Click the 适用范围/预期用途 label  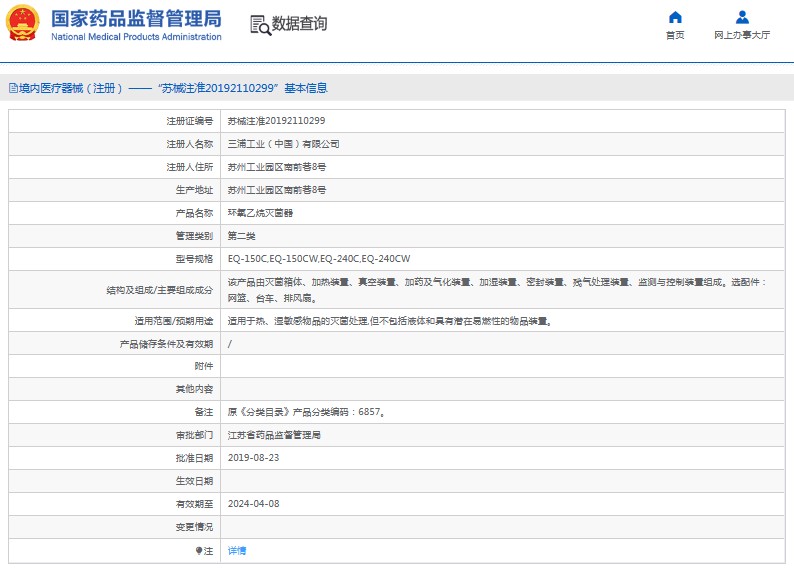pos(174,321)
